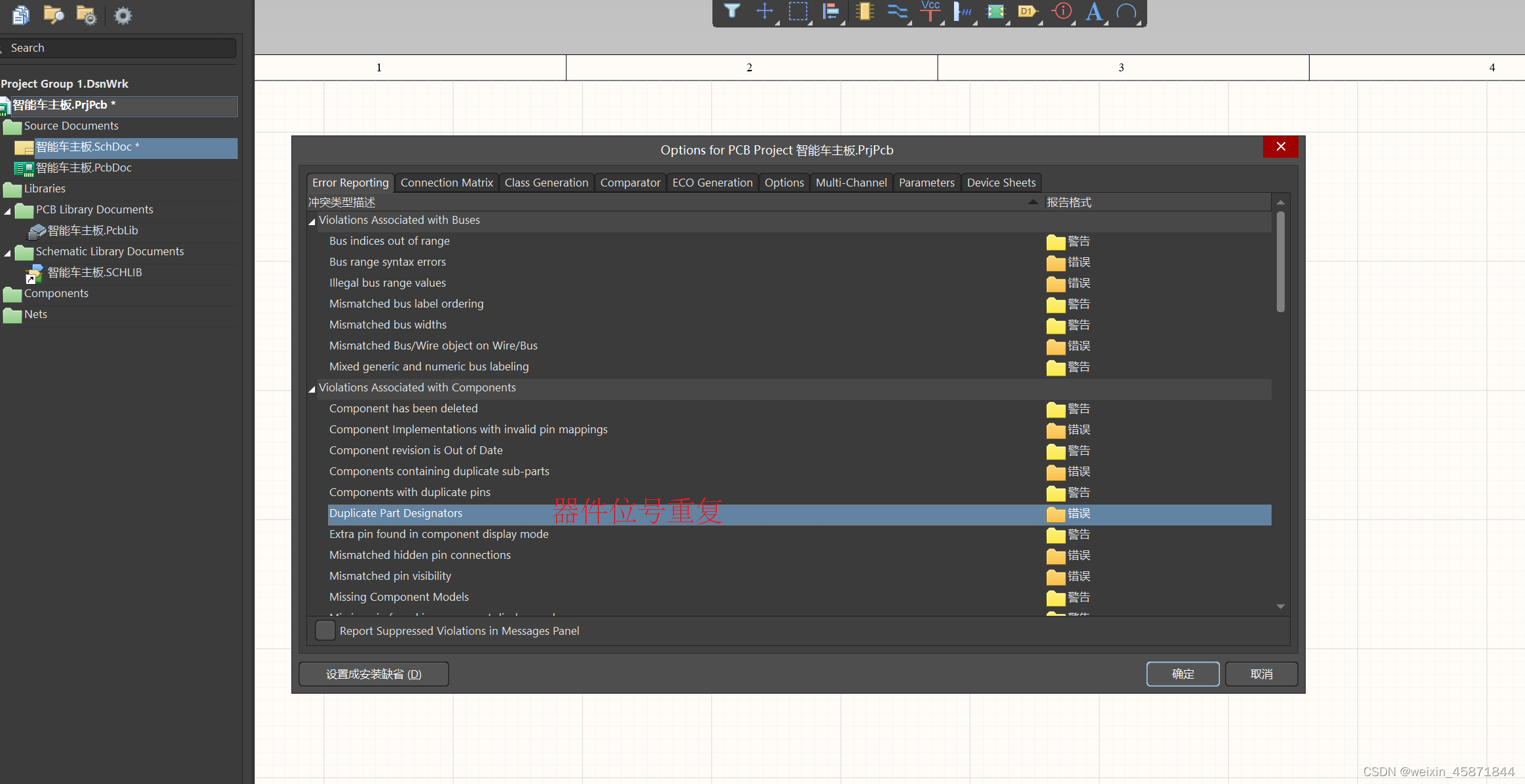The height and width of the screenshot is (784, 1525).
Task: Select 智能车主板.PcbDoc in project tree
Action: point(83,168)
